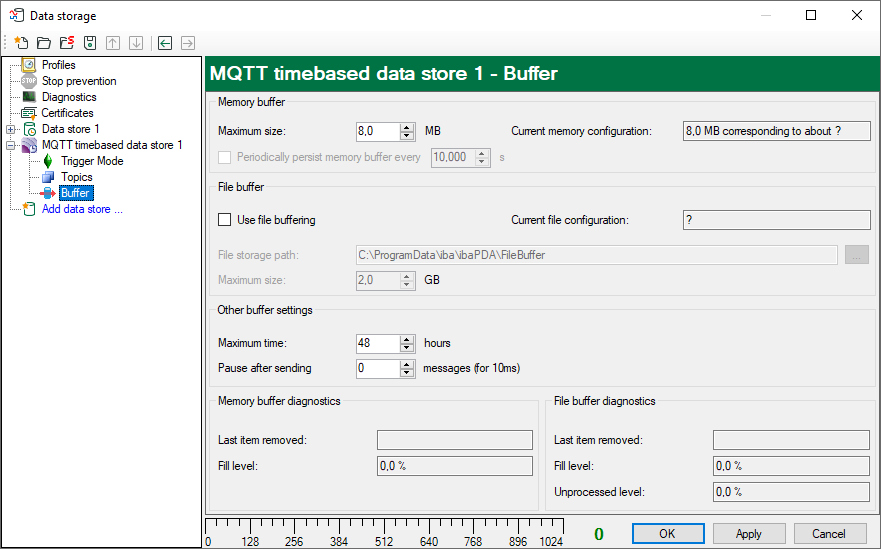Open the Topics node
881x549 pixels.
click(x=76, y=177)
